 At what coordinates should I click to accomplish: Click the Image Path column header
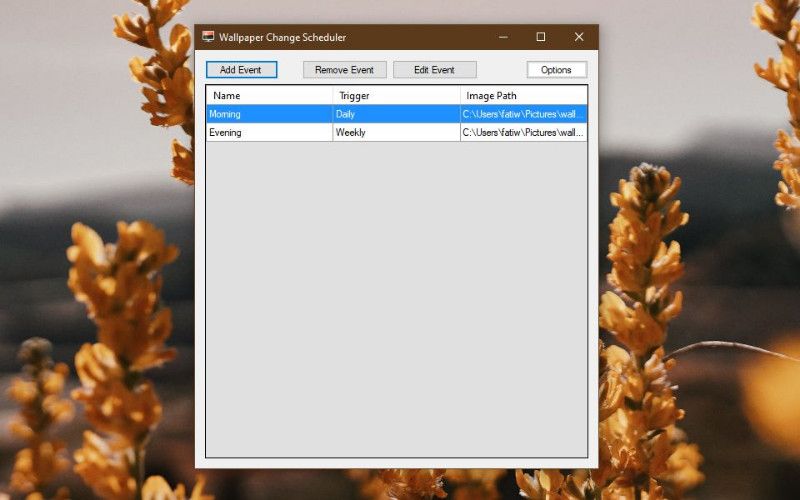click(523, 96)
